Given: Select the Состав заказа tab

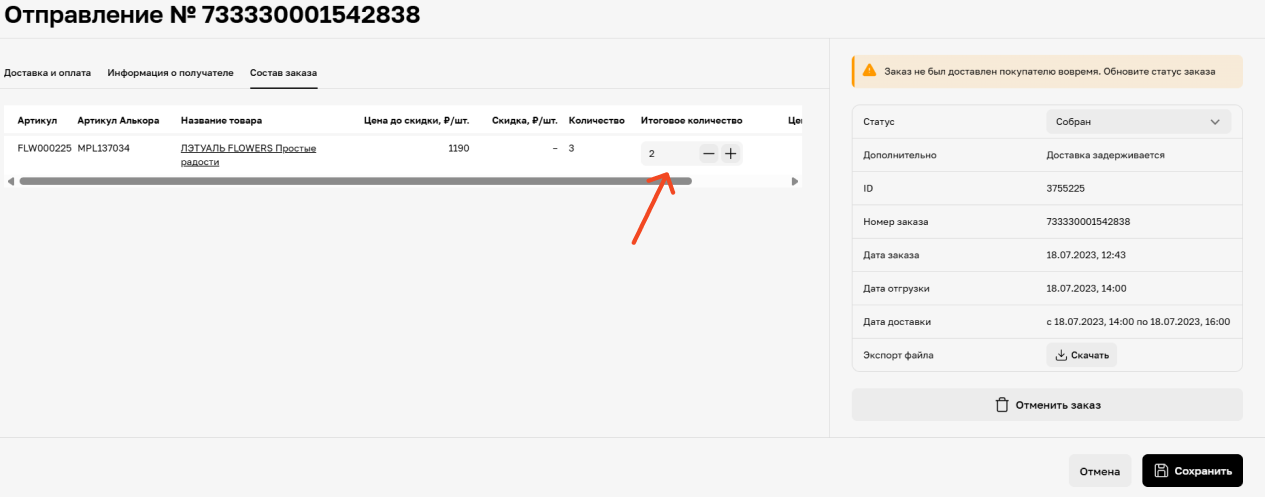Looking at the screenshot, I should point(283,73).
